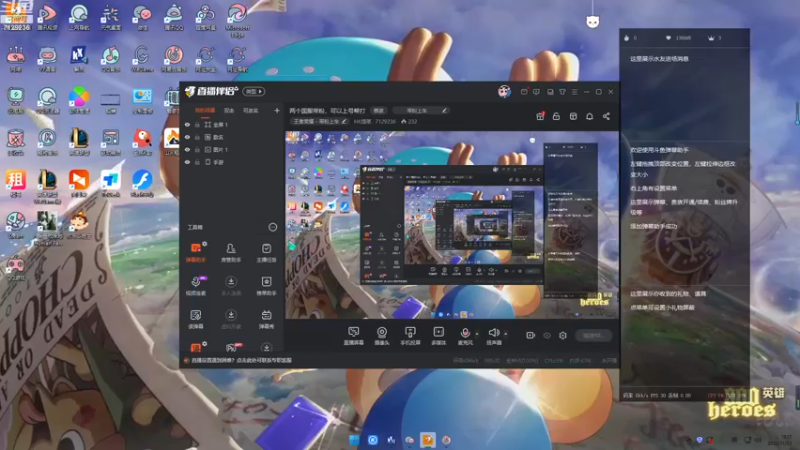
Task: Expand the speaker options arrow
Action: point(506,334)
